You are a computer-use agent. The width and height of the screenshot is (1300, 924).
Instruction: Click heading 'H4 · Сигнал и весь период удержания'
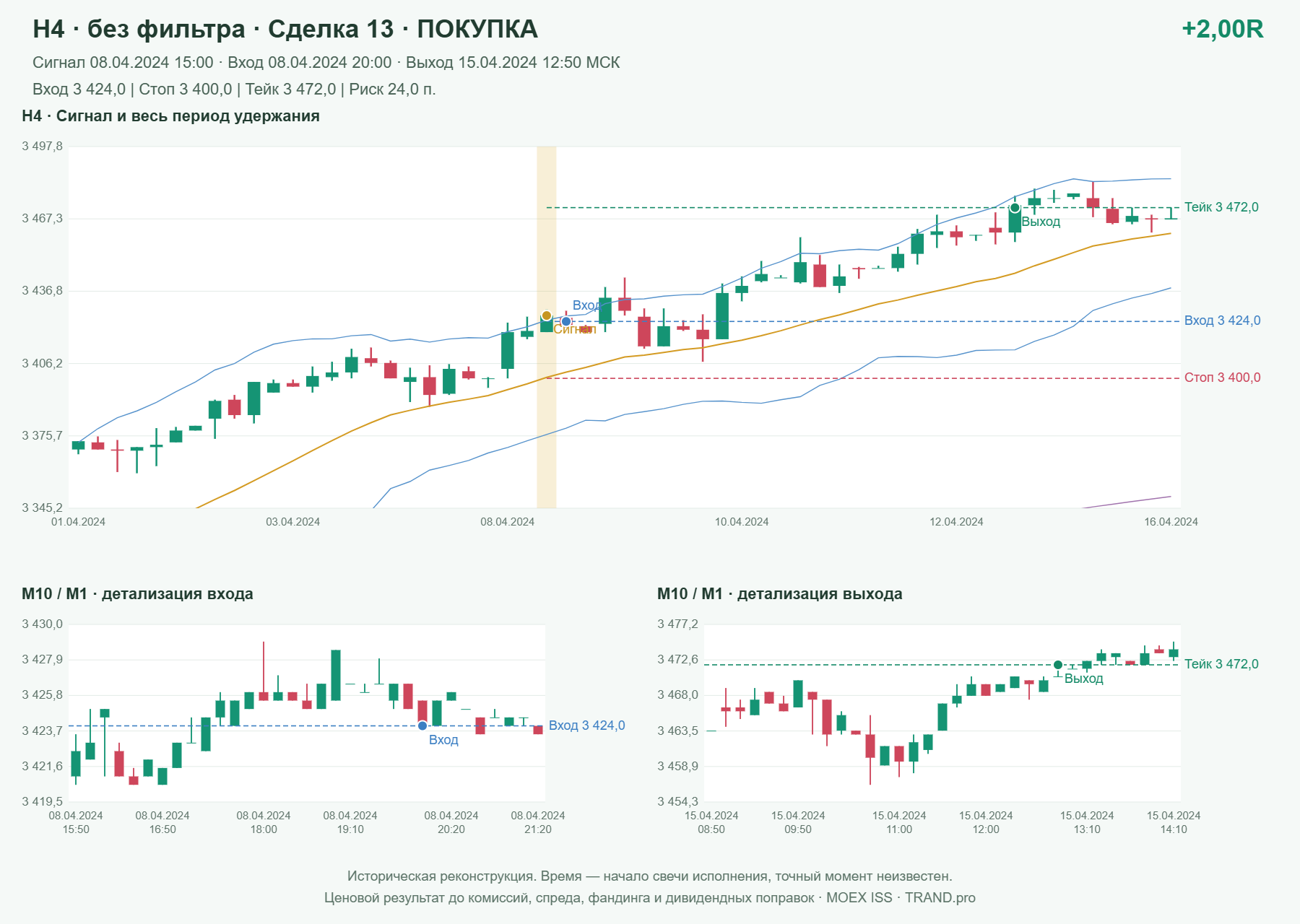coord(170,116)
